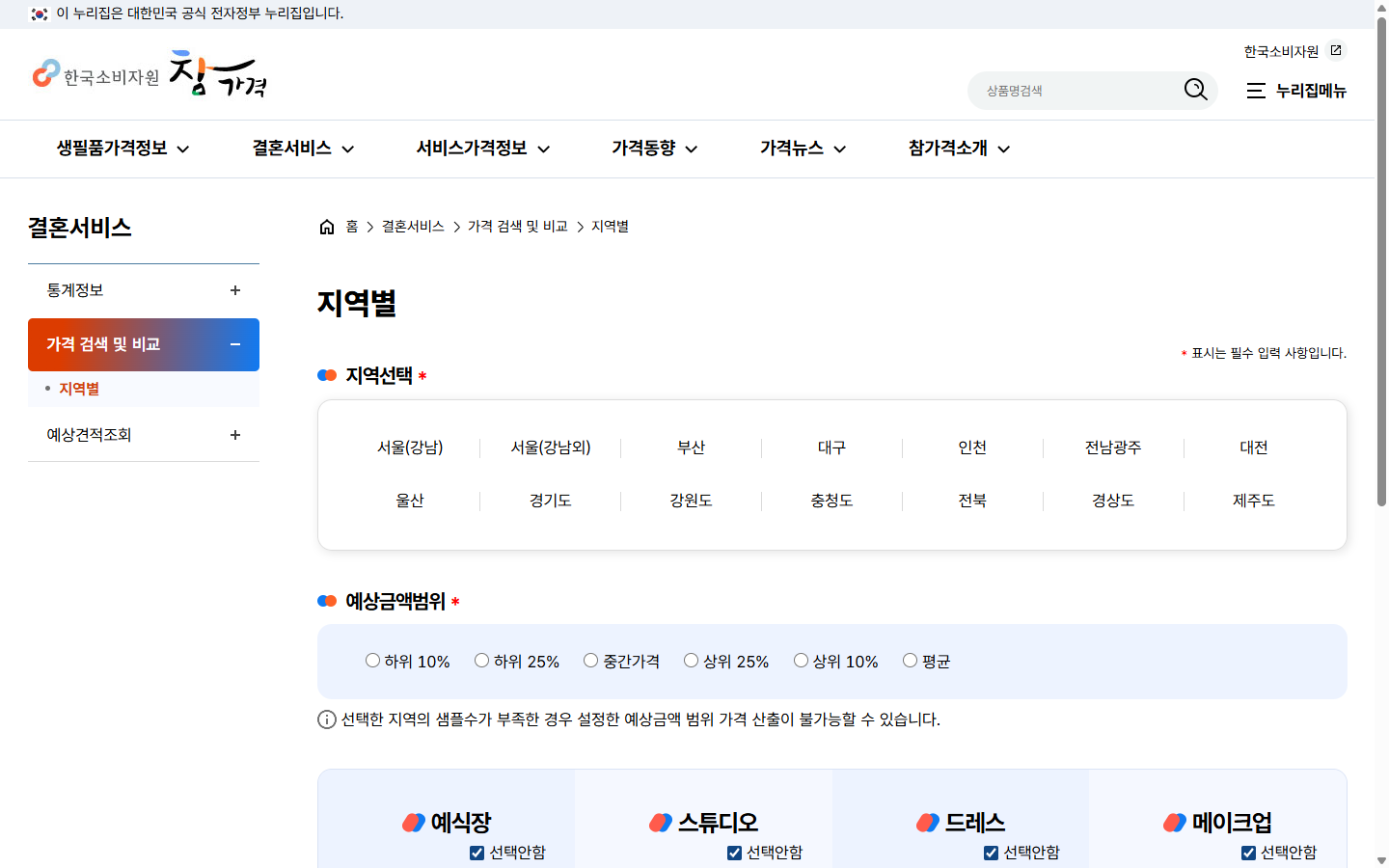Choose the 강원도 region
This screenshot has width=1389, height=868.
coord(691,501)
